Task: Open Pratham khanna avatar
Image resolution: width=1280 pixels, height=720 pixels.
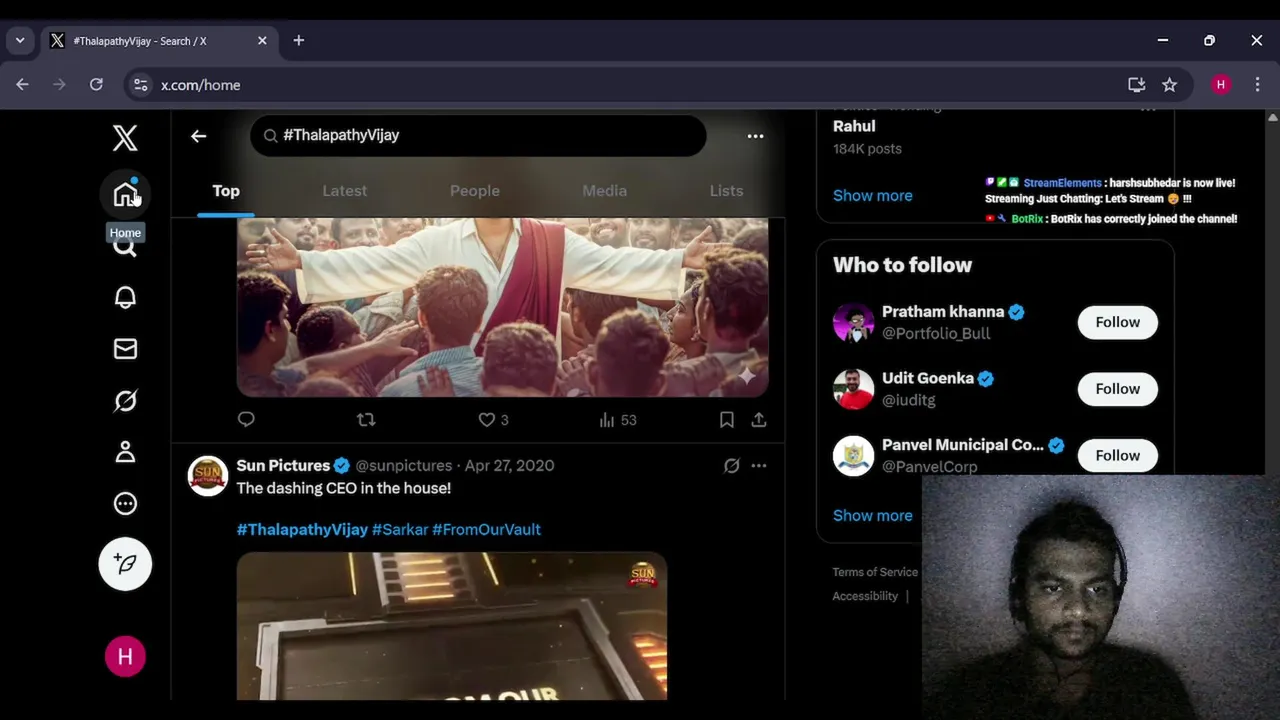Action: tap(853, 323)
